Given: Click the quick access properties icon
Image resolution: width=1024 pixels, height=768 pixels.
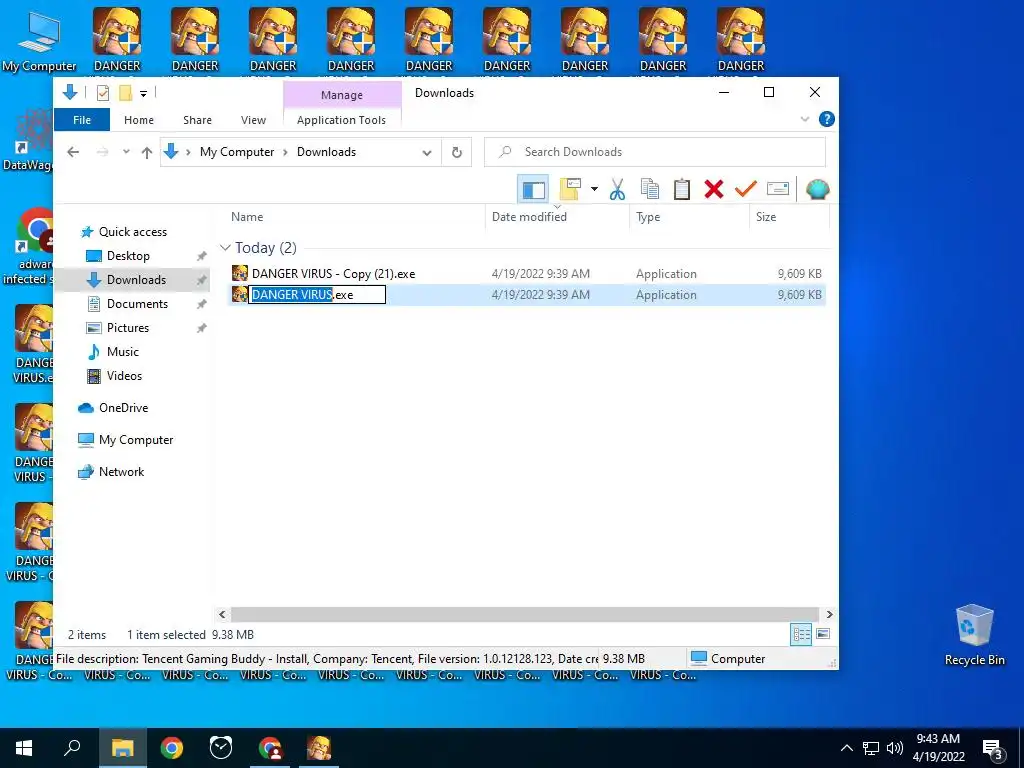Looking at the screenshot, I should [x=103, y=93].
